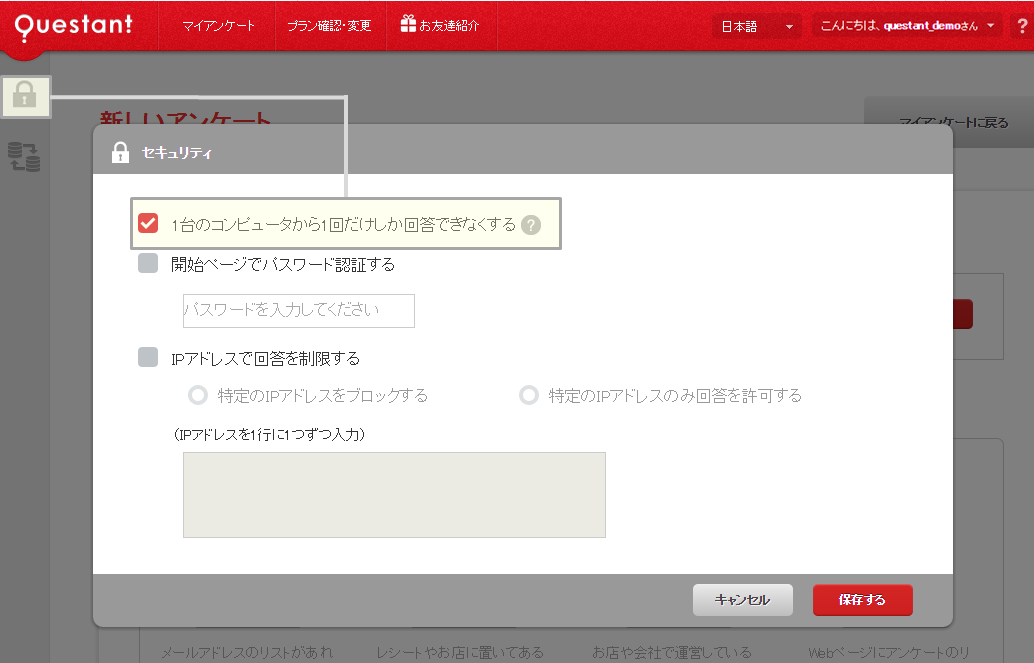Click the ? help icon in top bar
Image resolution: width=1034 pixels, height=663 pixels.
click(x=1020, y=25)
